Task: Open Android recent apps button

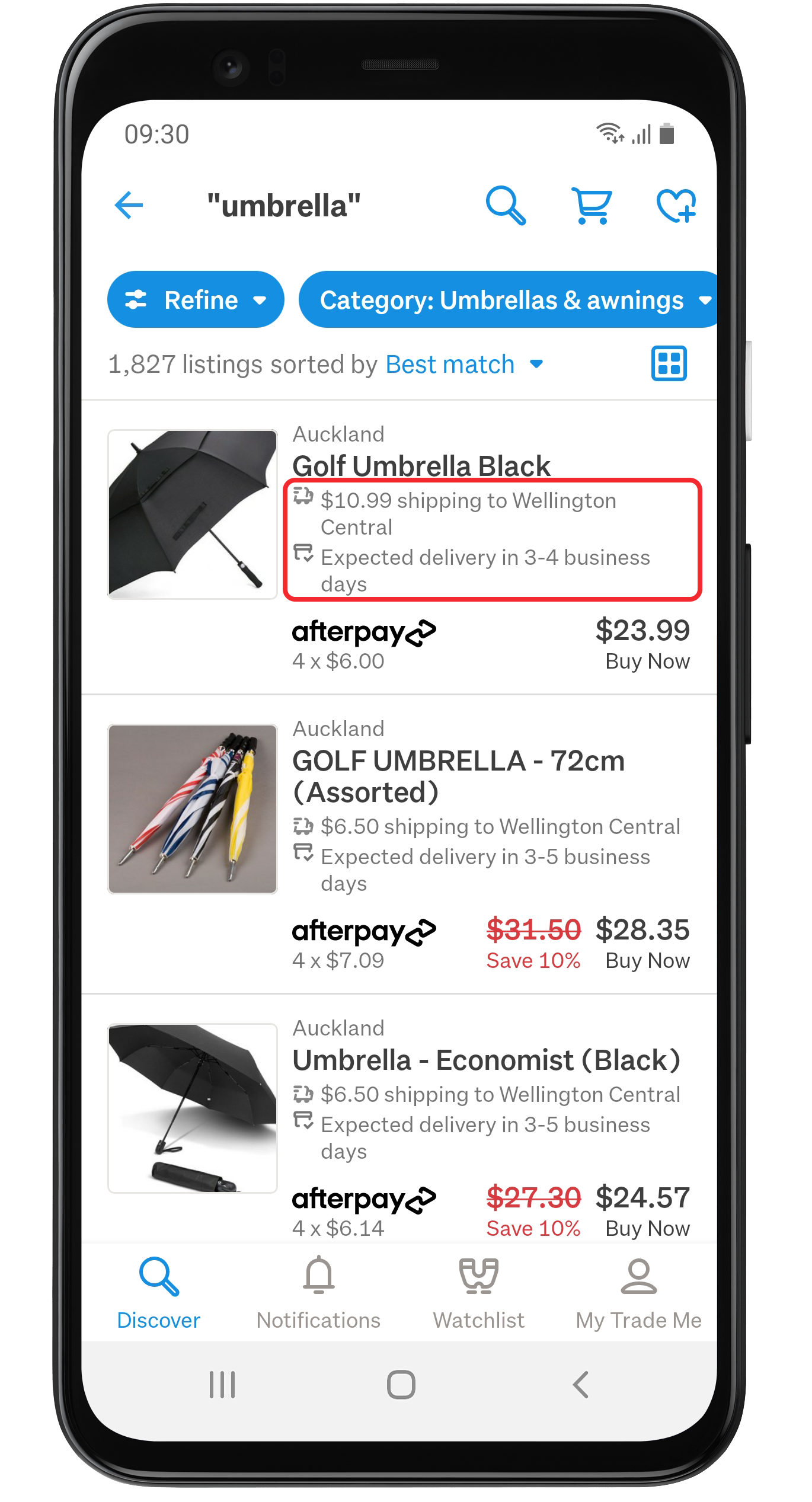Action: (x=222, y=1385)
